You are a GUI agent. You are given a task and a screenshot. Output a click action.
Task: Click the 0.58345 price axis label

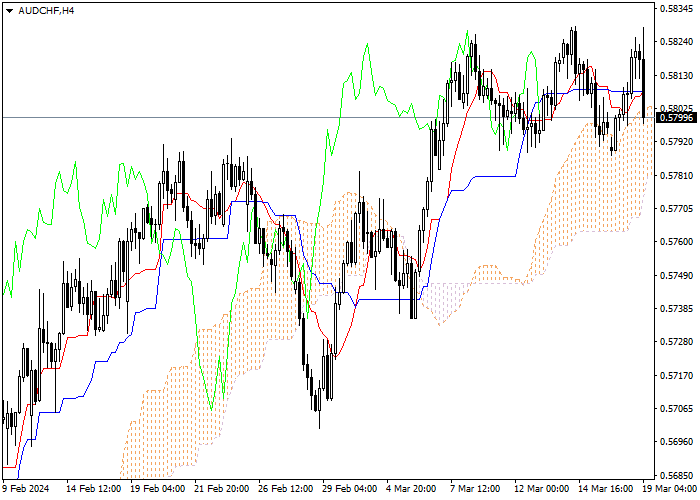point(677,8)
